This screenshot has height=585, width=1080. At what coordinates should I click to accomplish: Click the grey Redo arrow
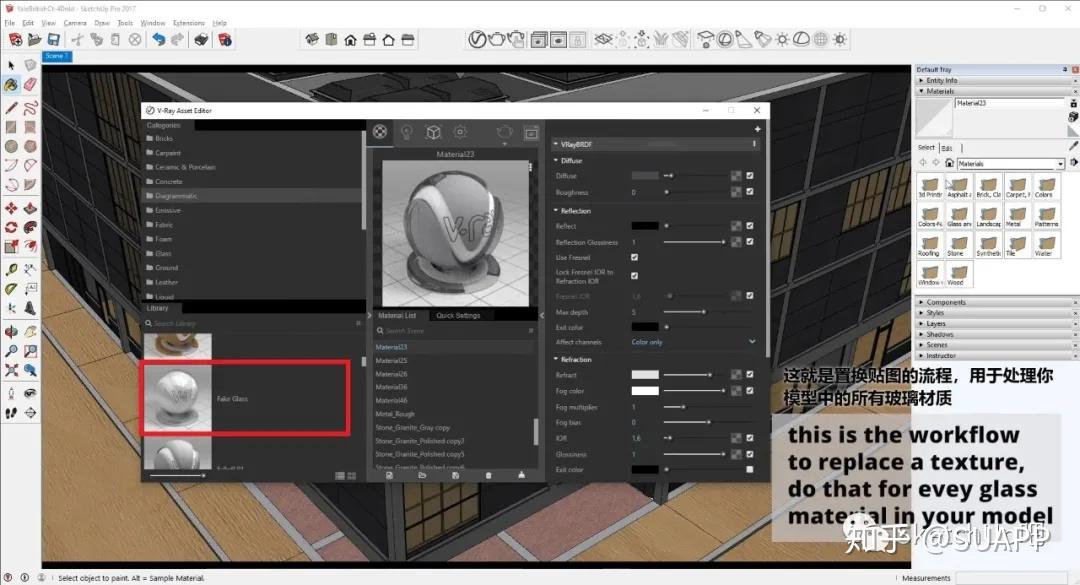[x=178, y=39]
